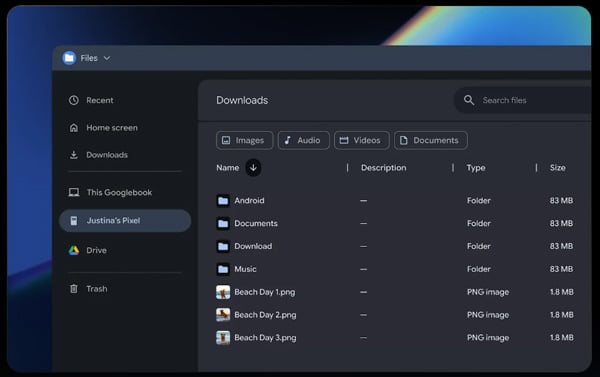This screenshot has height=377, width=600.
Task: Select Beach Day 2.png file name
Action: pos(265,315)
